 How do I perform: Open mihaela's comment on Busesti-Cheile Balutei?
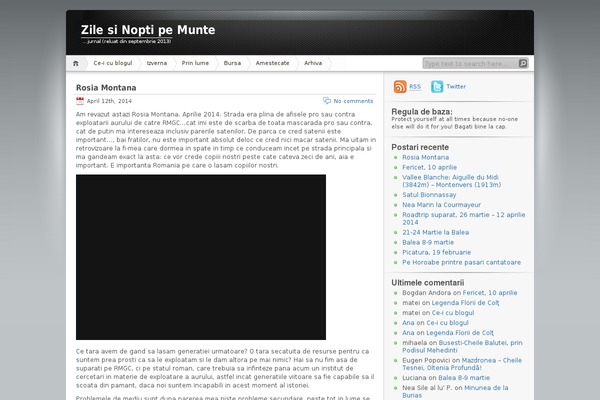click(462, 346)
